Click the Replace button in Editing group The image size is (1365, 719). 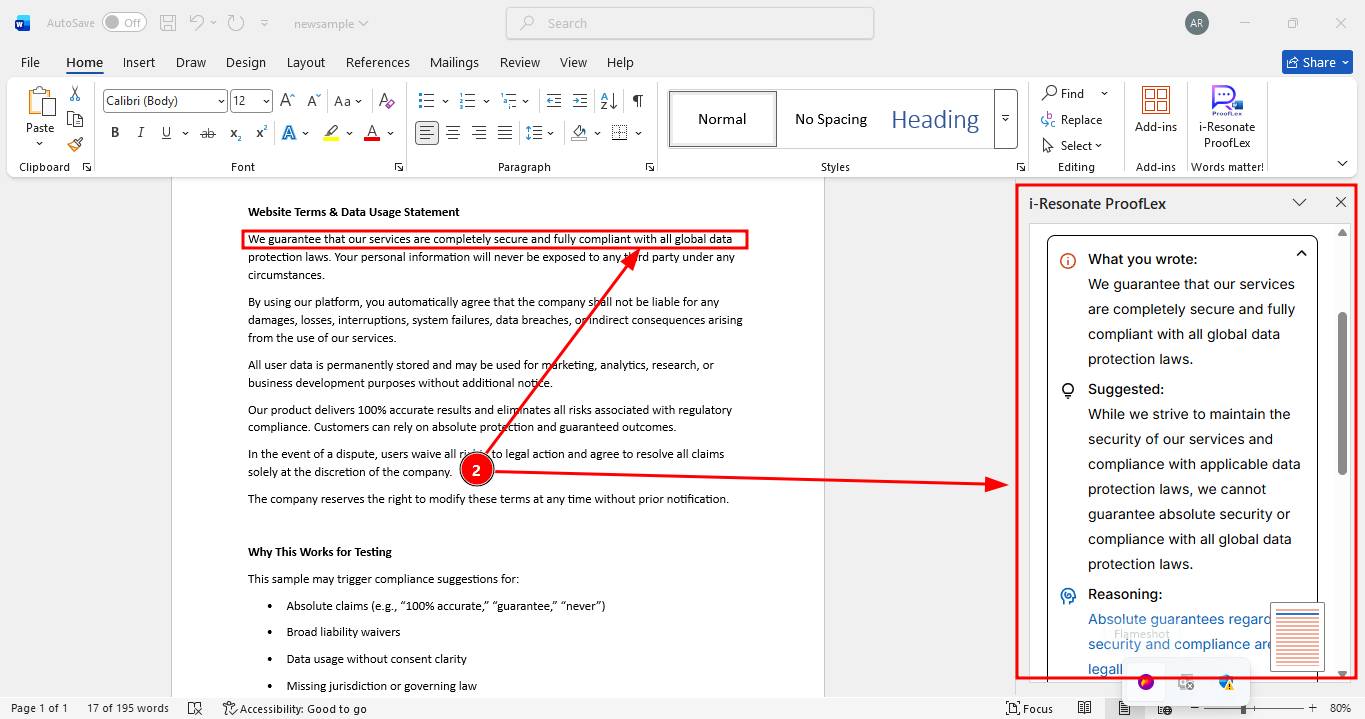click(1071, 119)
